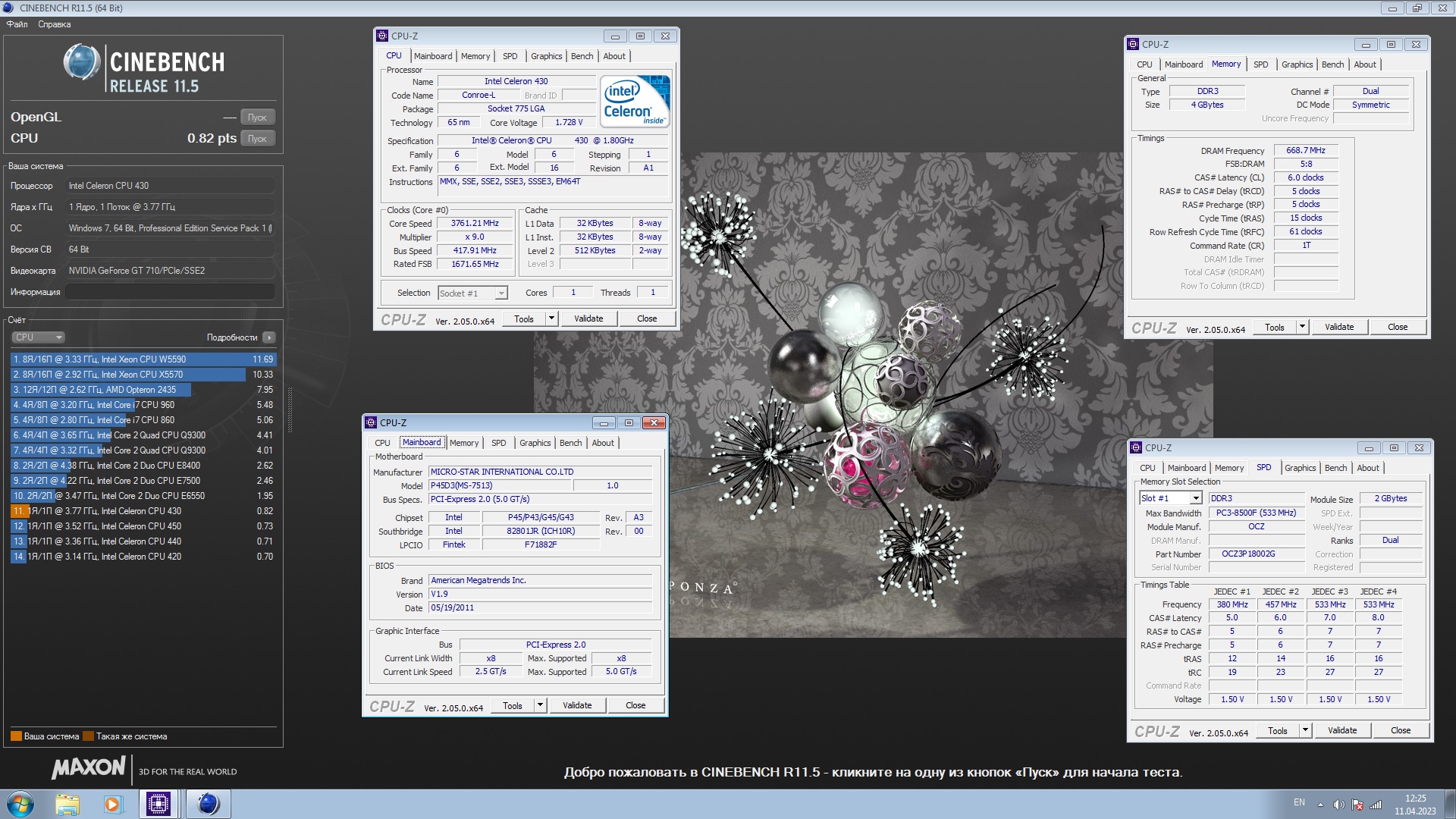Select ranking row Intel Core i7 CPU 960
Screen dimensions: 1456x819
143,405
